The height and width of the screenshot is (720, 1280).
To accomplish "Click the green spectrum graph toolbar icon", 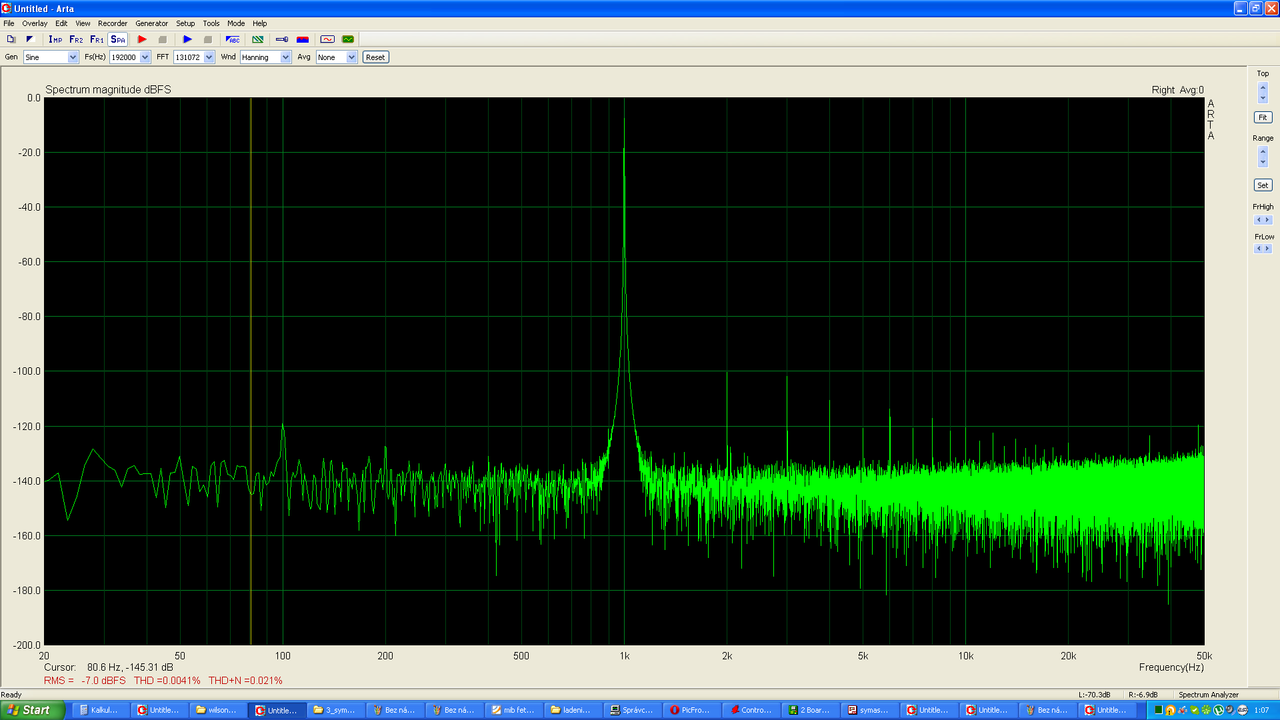I will (348, 39).
